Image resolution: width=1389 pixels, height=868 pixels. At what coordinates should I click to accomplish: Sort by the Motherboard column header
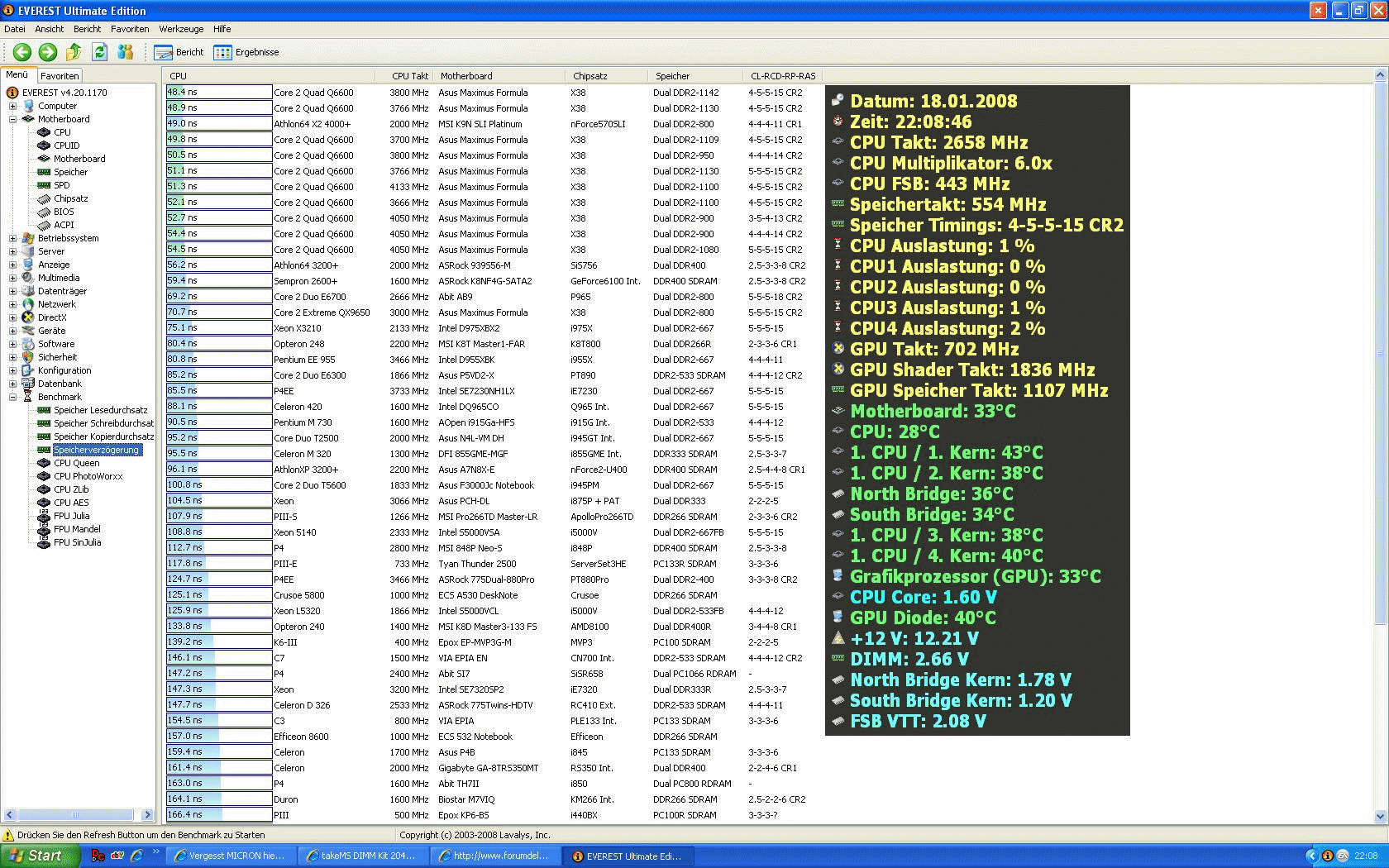pyautogui.click(x=501, y=76)
